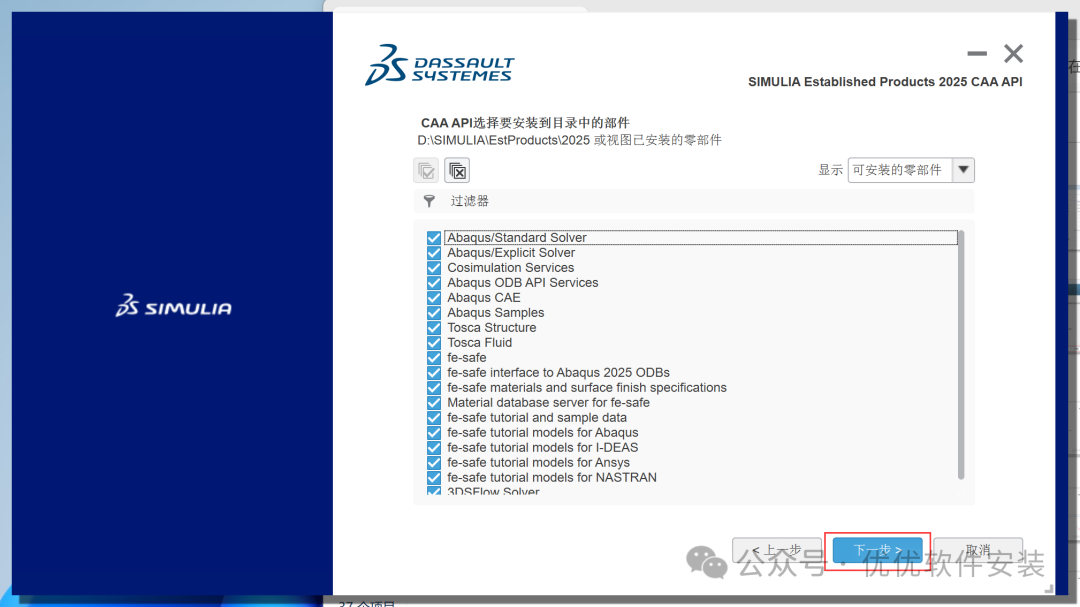Minimize the installer window
This screenshot has width=1080, height=607.
(977, 54)
